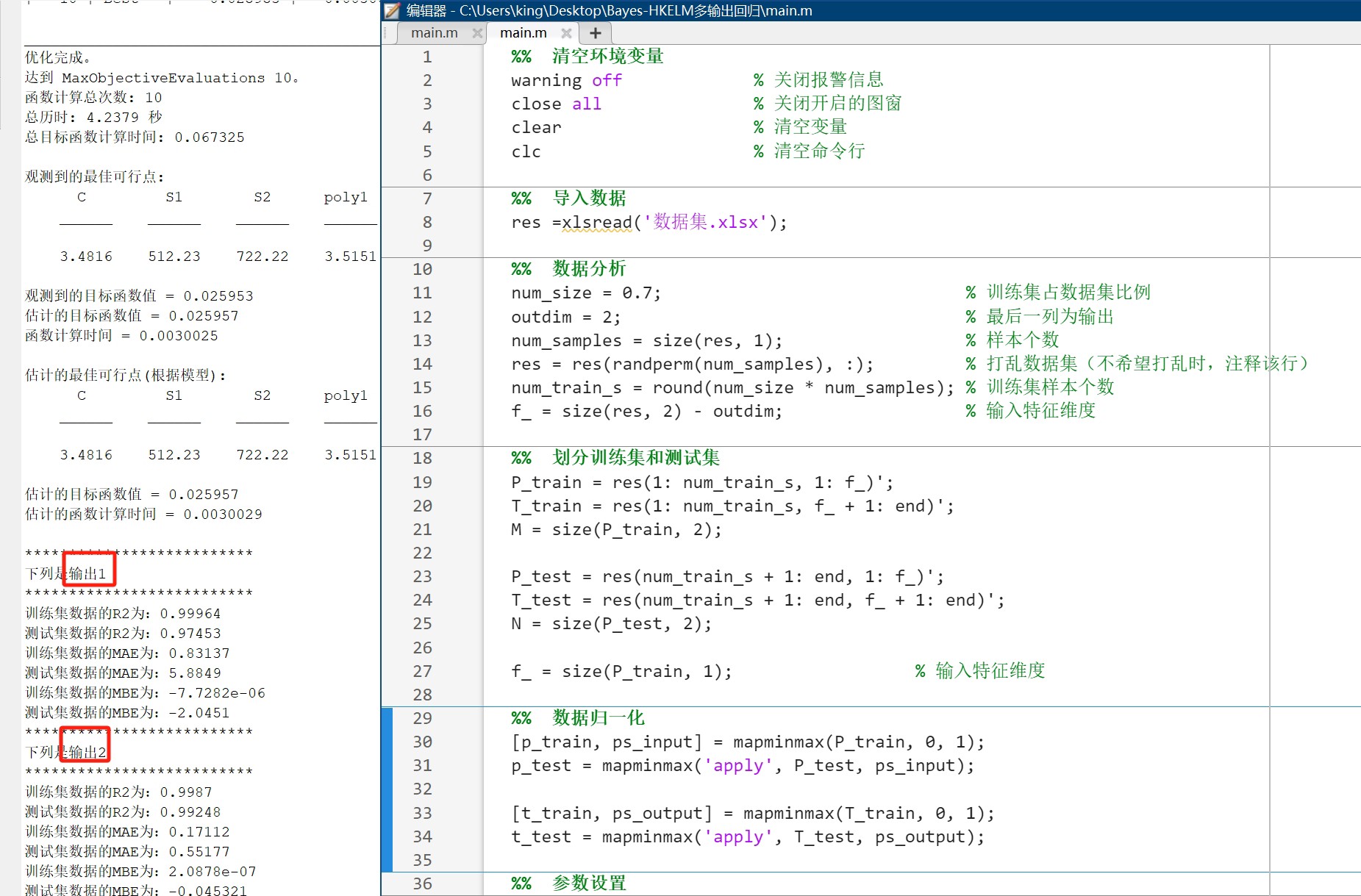Click line number 27 in the gutter
The image size is (1361, 896).
click(x=422, y=671)
